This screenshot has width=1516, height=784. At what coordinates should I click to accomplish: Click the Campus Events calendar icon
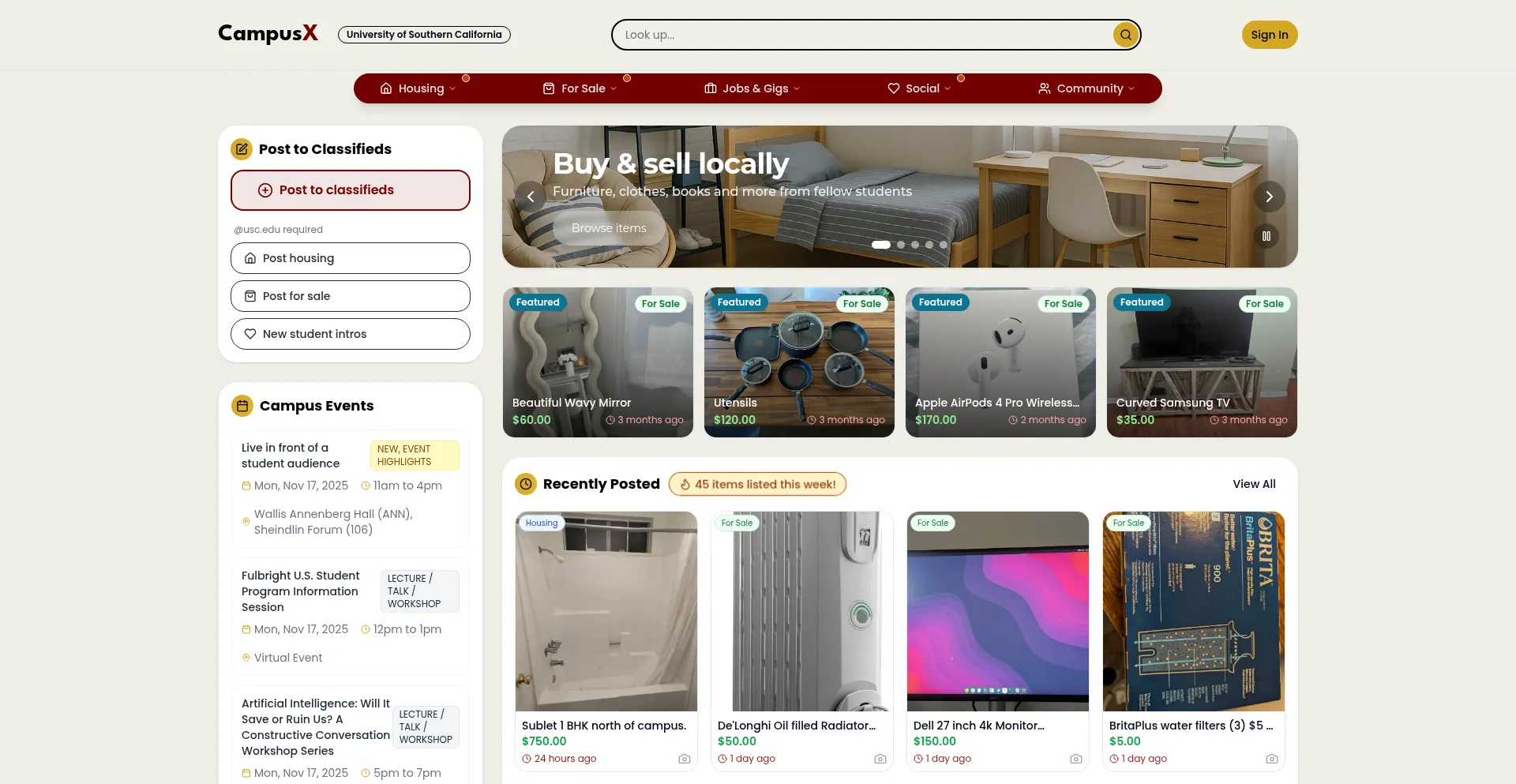click(242, 406)
